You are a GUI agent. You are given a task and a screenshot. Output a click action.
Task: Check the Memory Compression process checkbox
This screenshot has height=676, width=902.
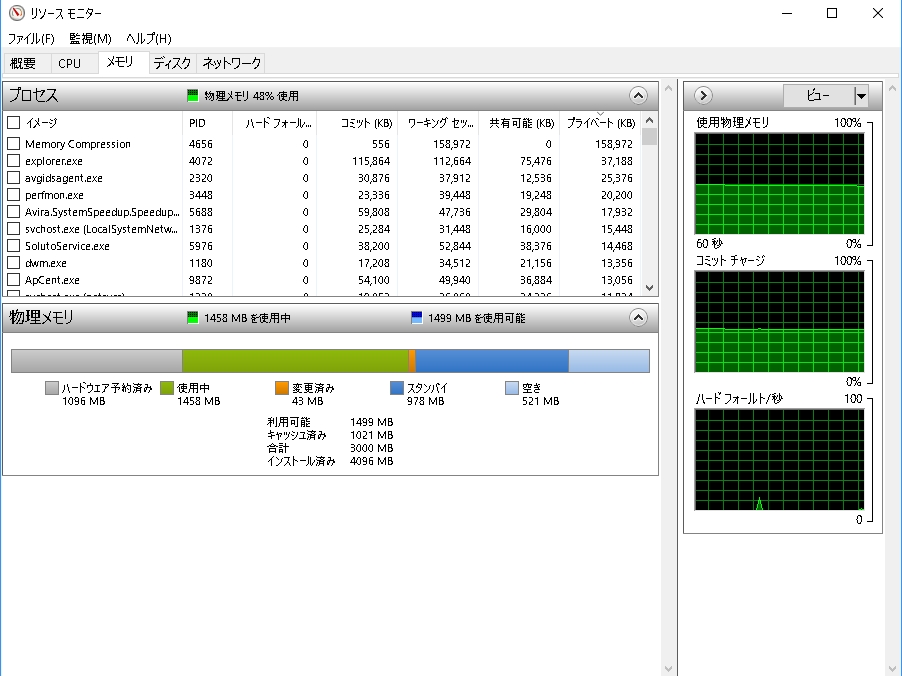click(14, 144)
